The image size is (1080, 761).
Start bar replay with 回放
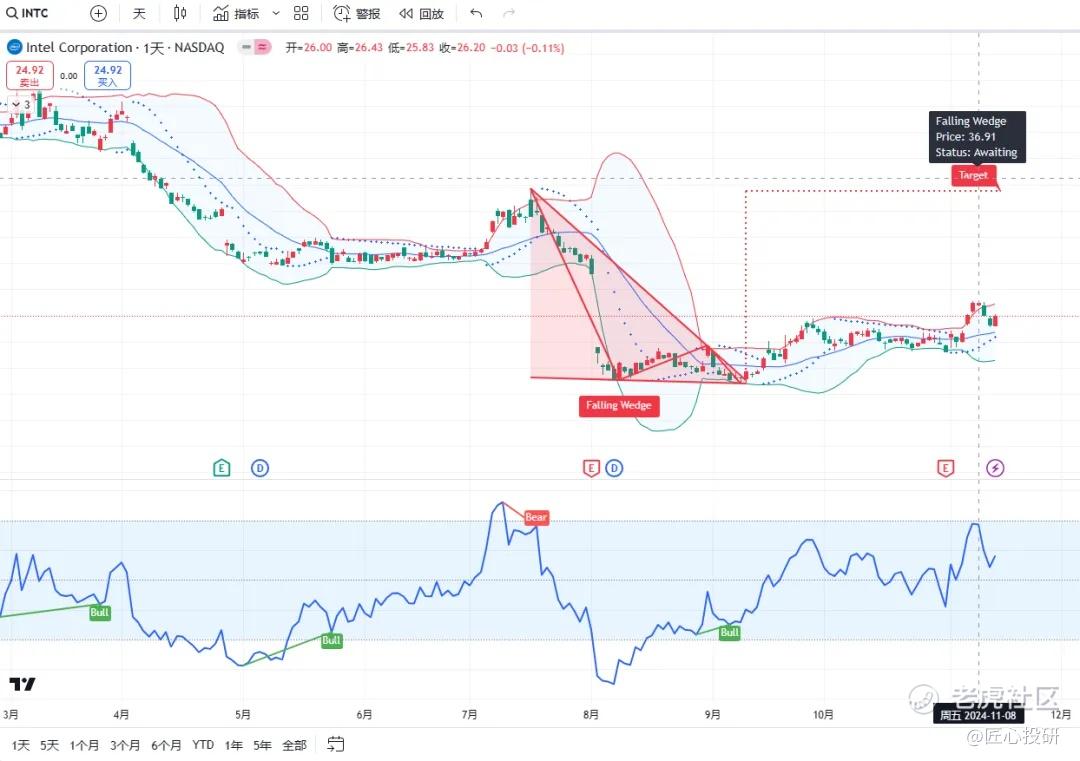coord(422,13)
